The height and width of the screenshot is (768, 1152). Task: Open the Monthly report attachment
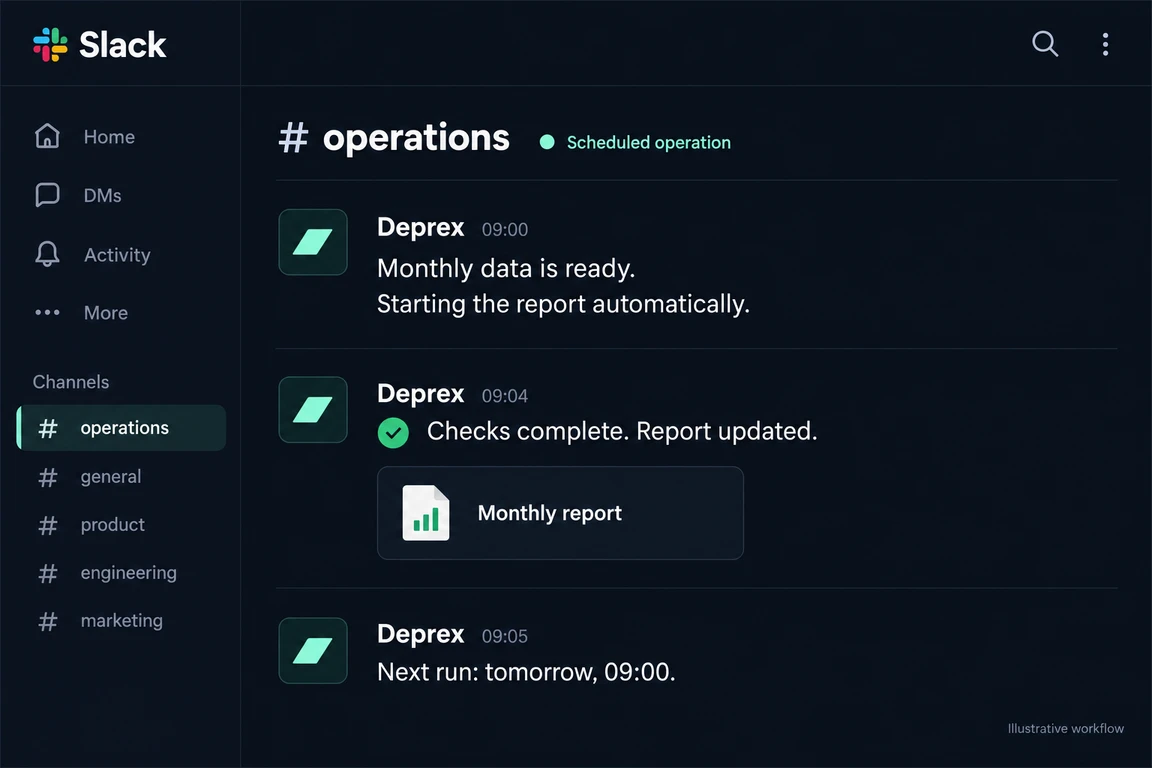coord(561,513)
